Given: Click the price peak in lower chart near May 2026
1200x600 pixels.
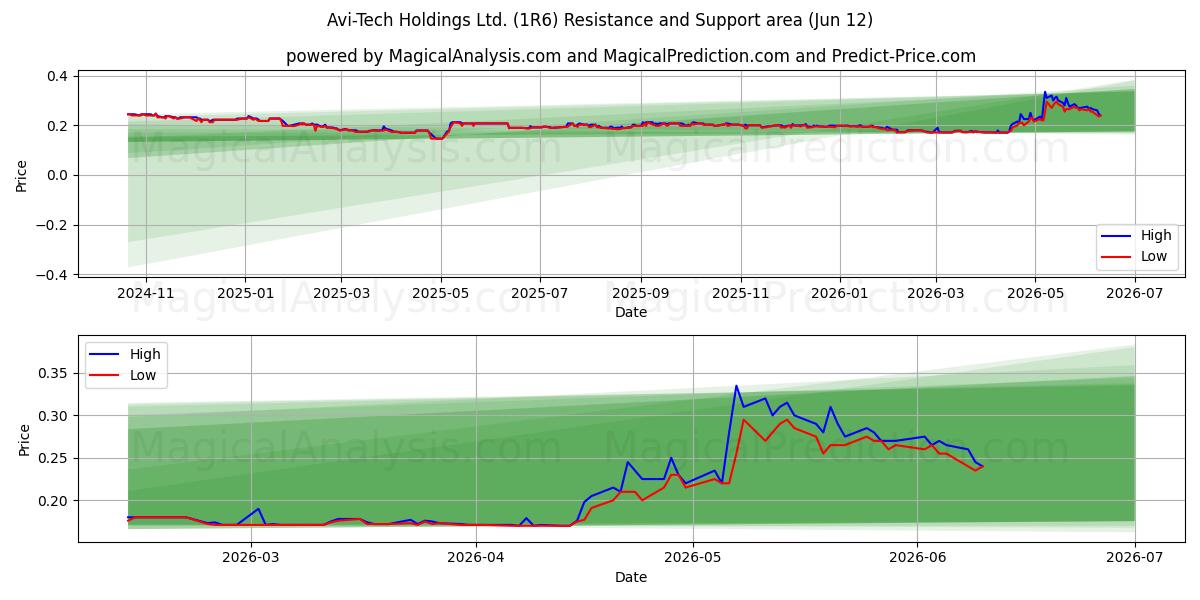Looking at the screenshot, I should tap(736, 386).
